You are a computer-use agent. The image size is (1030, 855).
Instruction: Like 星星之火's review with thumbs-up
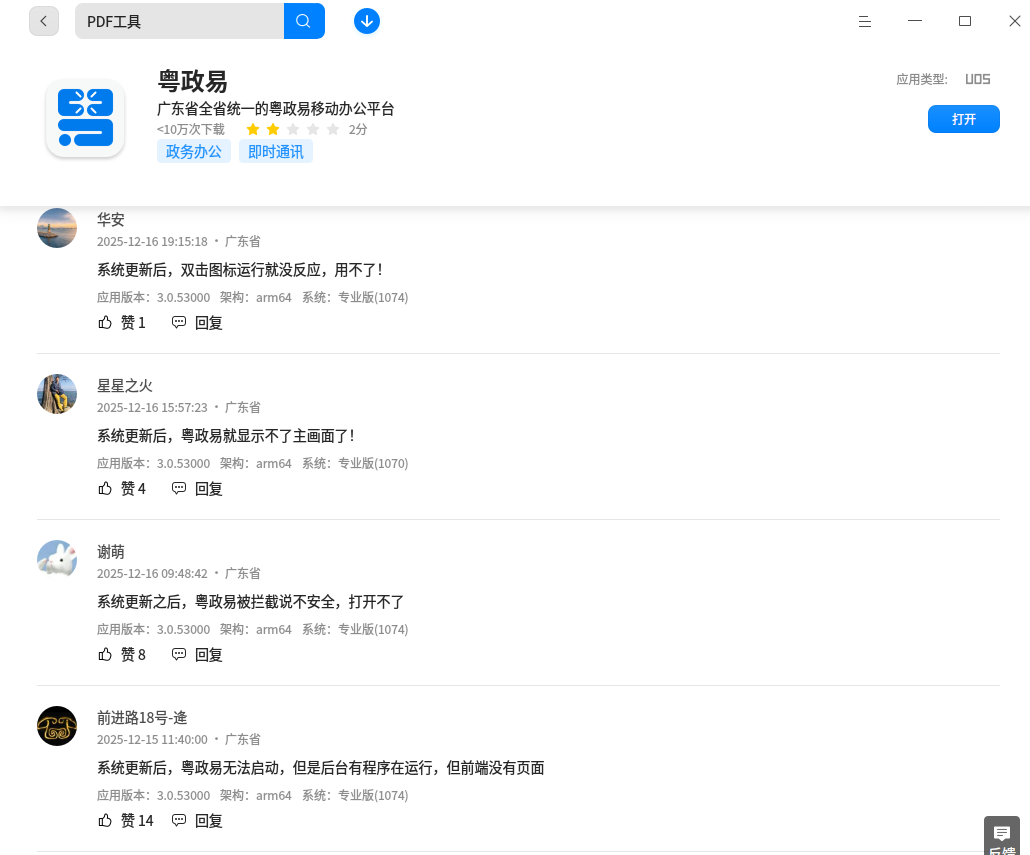click(105, 489)
